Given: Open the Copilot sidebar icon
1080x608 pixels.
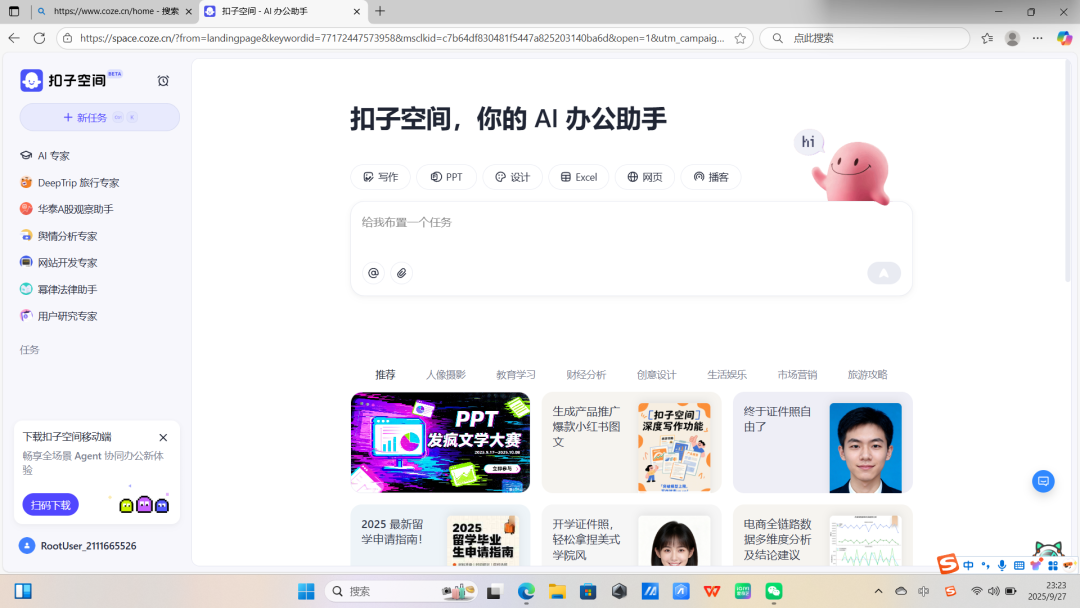Looking at the screenshot, I should coord(1064,38).
